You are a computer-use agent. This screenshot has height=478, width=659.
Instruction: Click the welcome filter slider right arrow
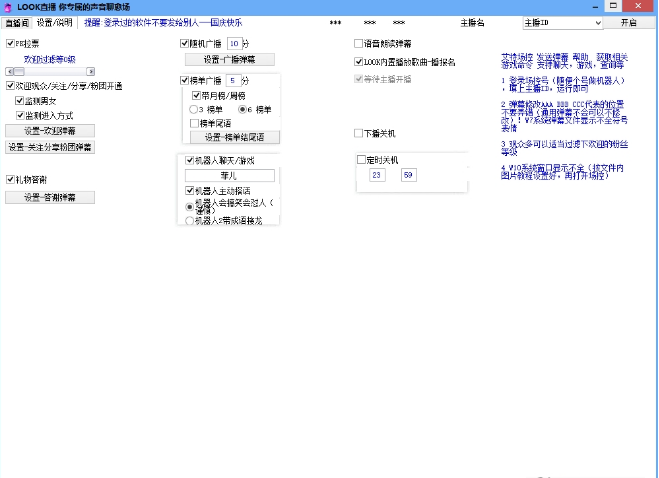pos(90,71)
